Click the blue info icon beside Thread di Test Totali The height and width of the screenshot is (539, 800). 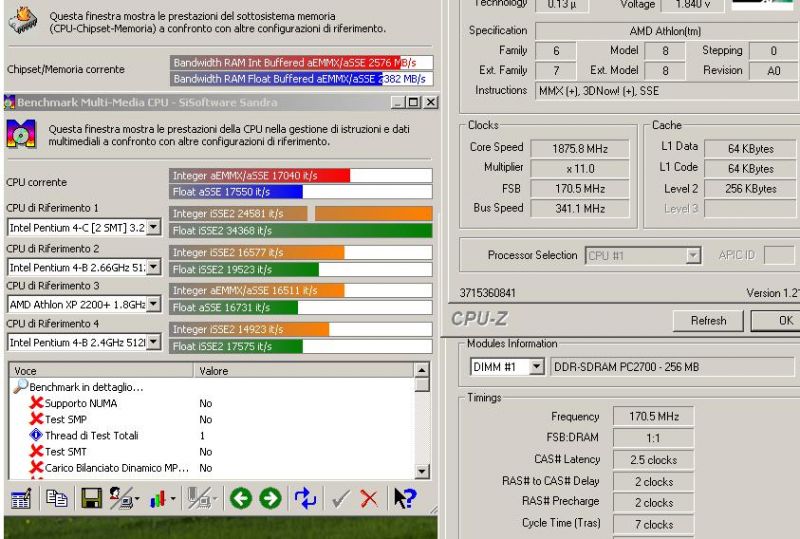36,435
